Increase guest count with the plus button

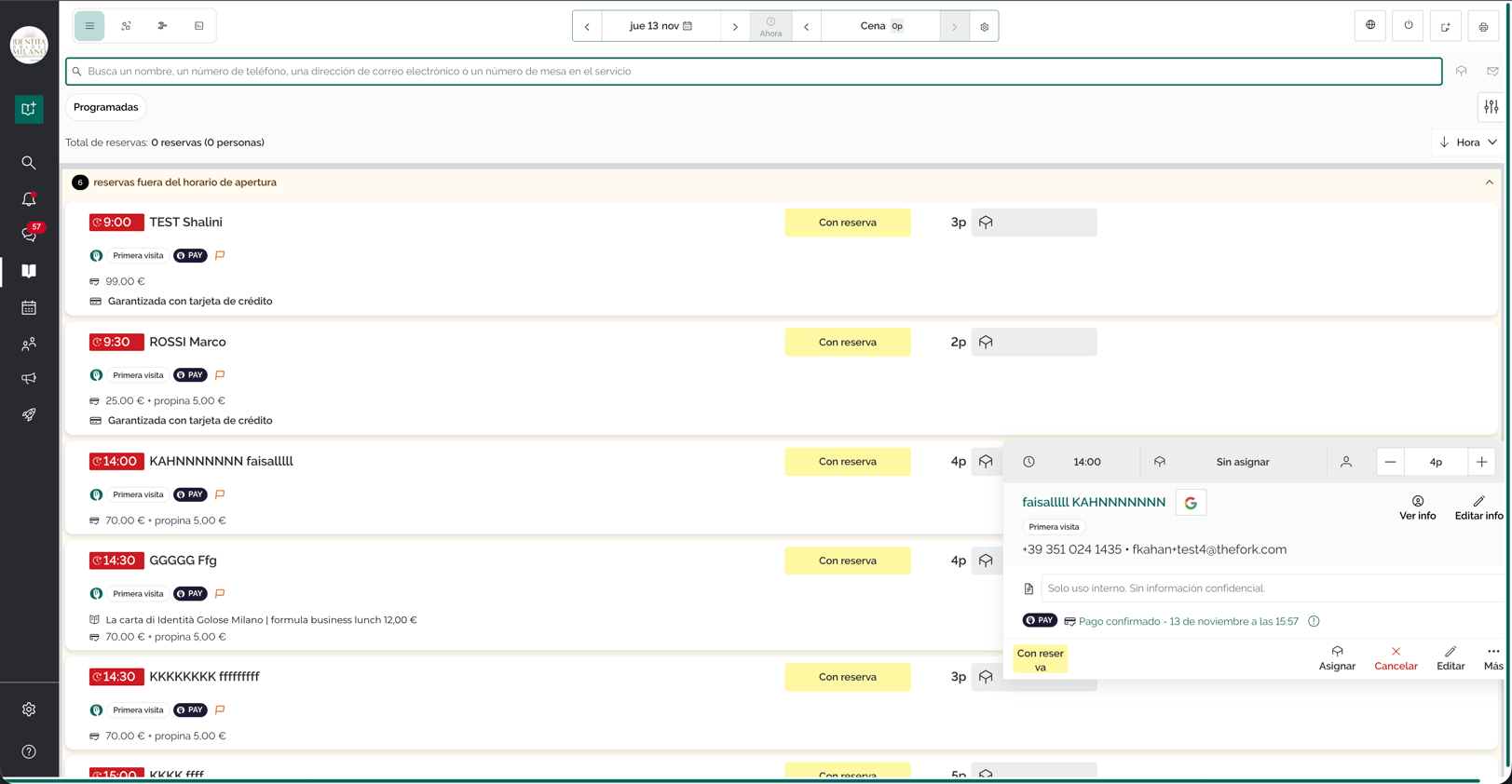(1481, 462)
